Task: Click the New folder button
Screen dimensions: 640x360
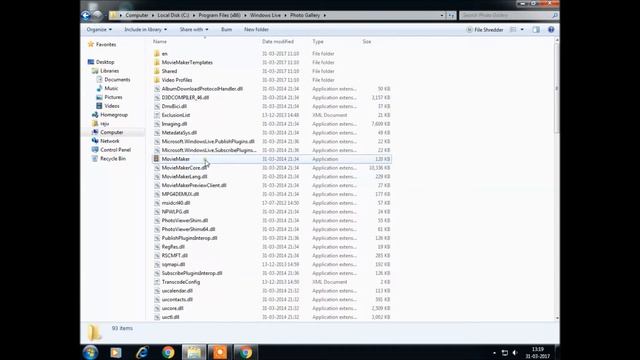Action: [x=256, y=30]
